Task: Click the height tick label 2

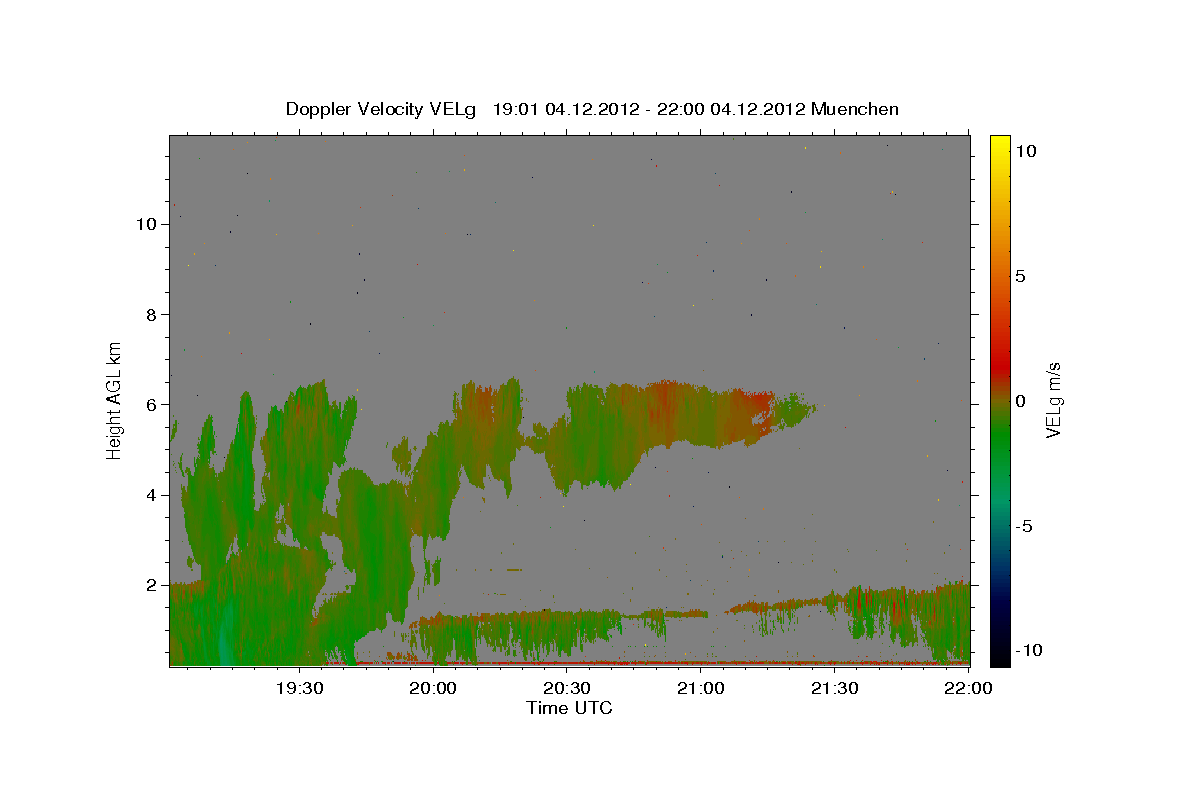Action: tap(152, 585)
